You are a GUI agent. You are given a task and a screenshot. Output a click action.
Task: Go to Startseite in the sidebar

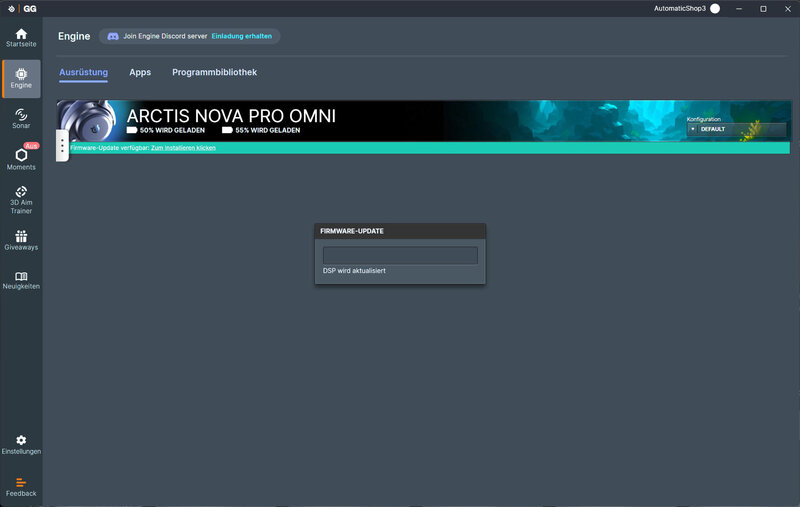coord(21,38)
